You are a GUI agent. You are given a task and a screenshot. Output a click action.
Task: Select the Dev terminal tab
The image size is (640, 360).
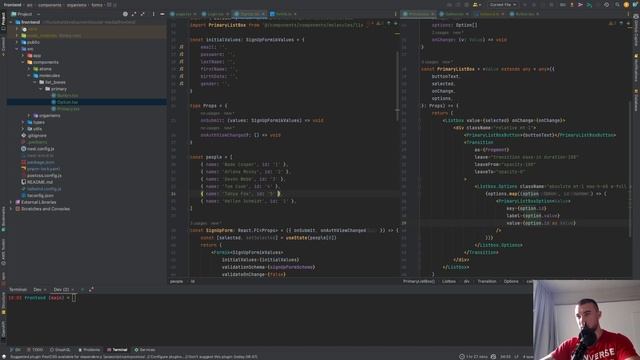tap(40, 289)
